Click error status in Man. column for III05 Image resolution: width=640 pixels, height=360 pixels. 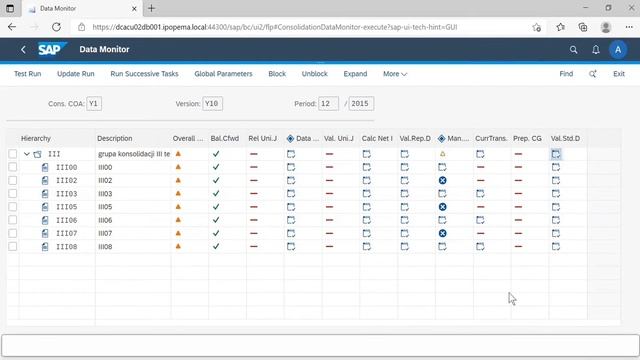coord(442,207)
